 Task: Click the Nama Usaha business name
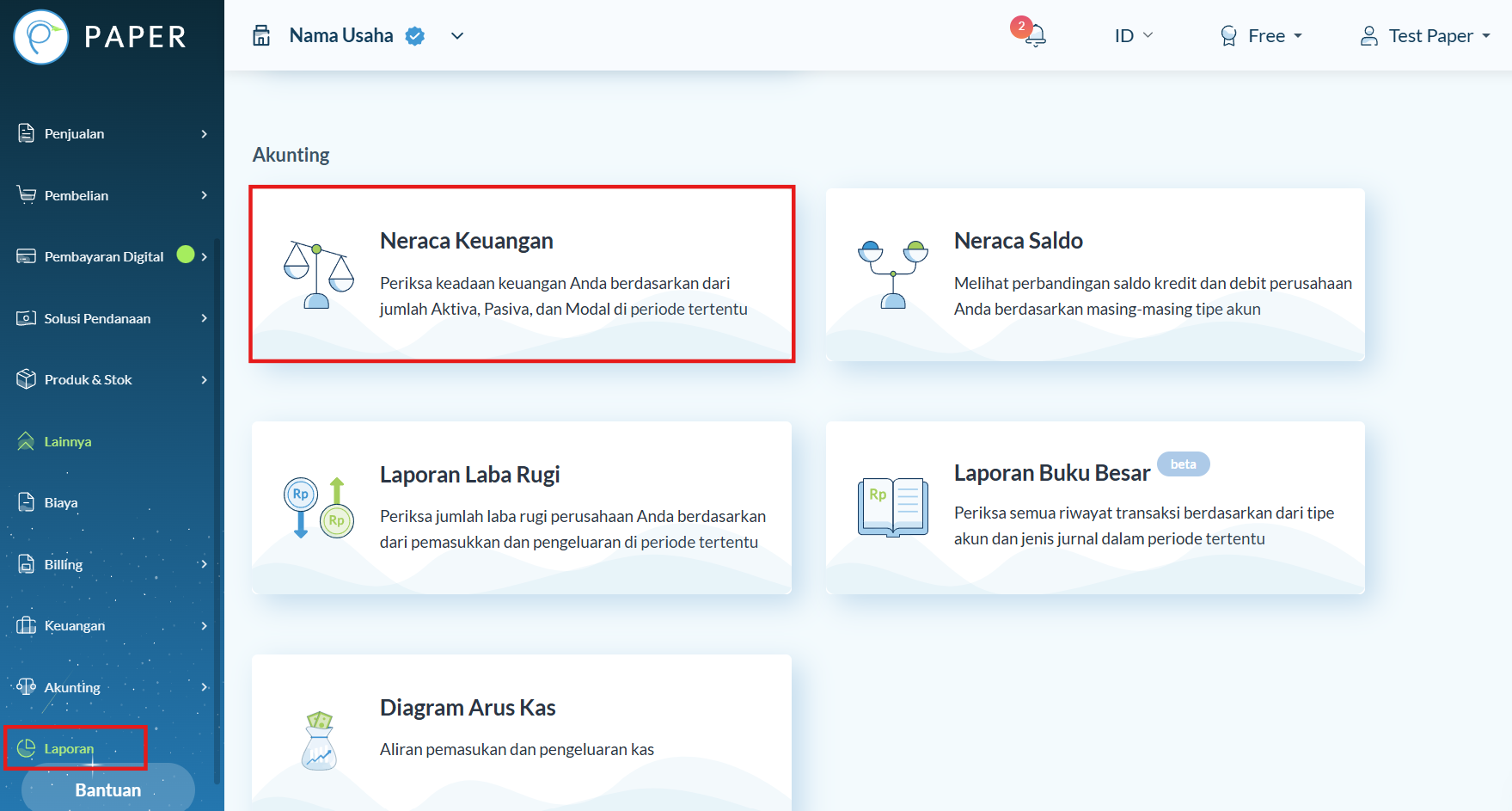[341, 35]
